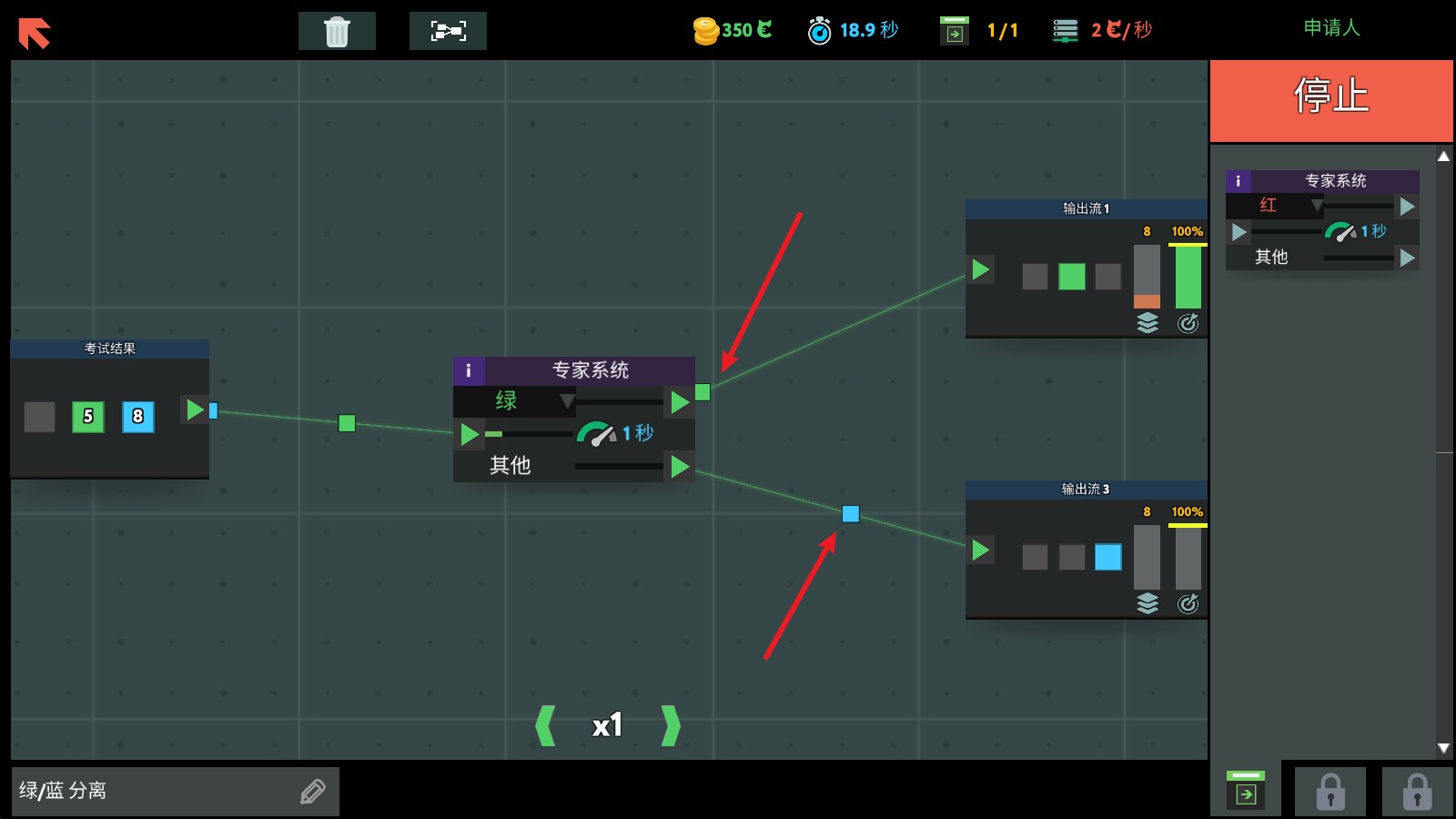Click the 18.9 秒 timer text
Viewport: 1456px width, 819px height.
[869, 30]
